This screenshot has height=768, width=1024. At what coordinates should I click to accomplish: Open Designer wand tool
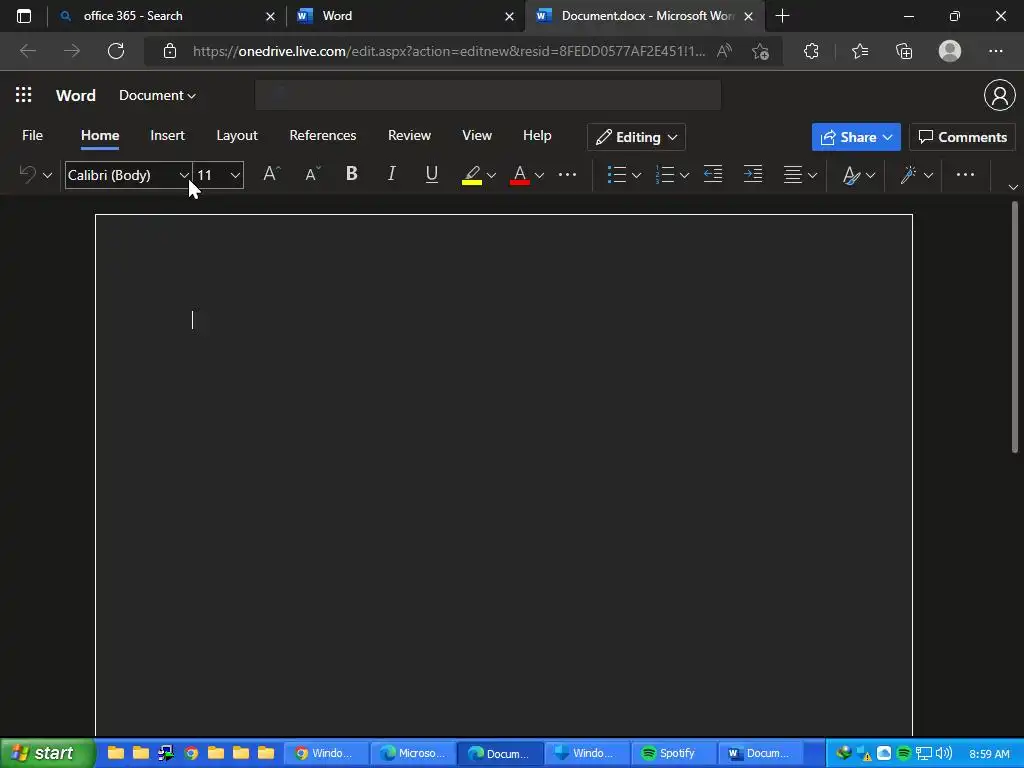click(908, 174)
